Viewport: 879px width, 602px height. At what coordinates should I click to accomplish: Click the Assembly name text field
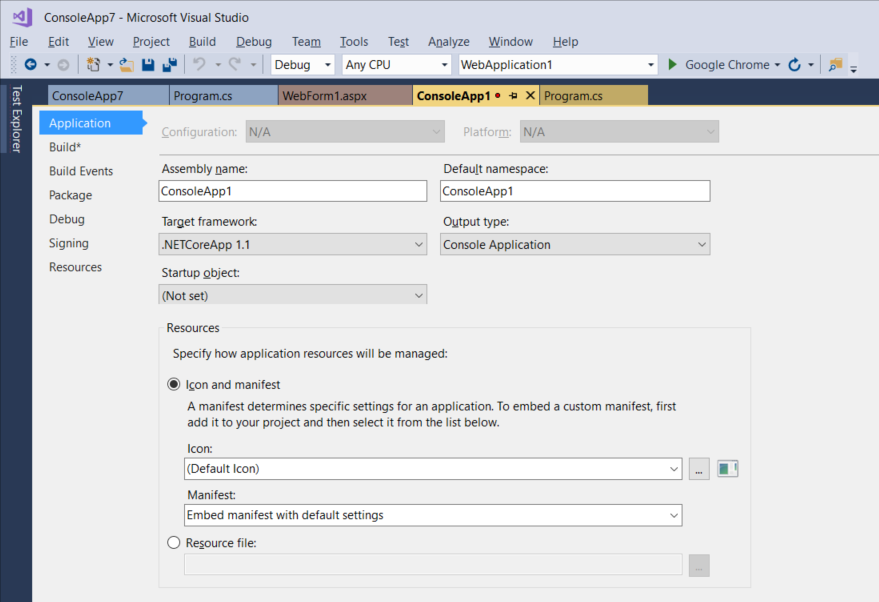[293, 191]
